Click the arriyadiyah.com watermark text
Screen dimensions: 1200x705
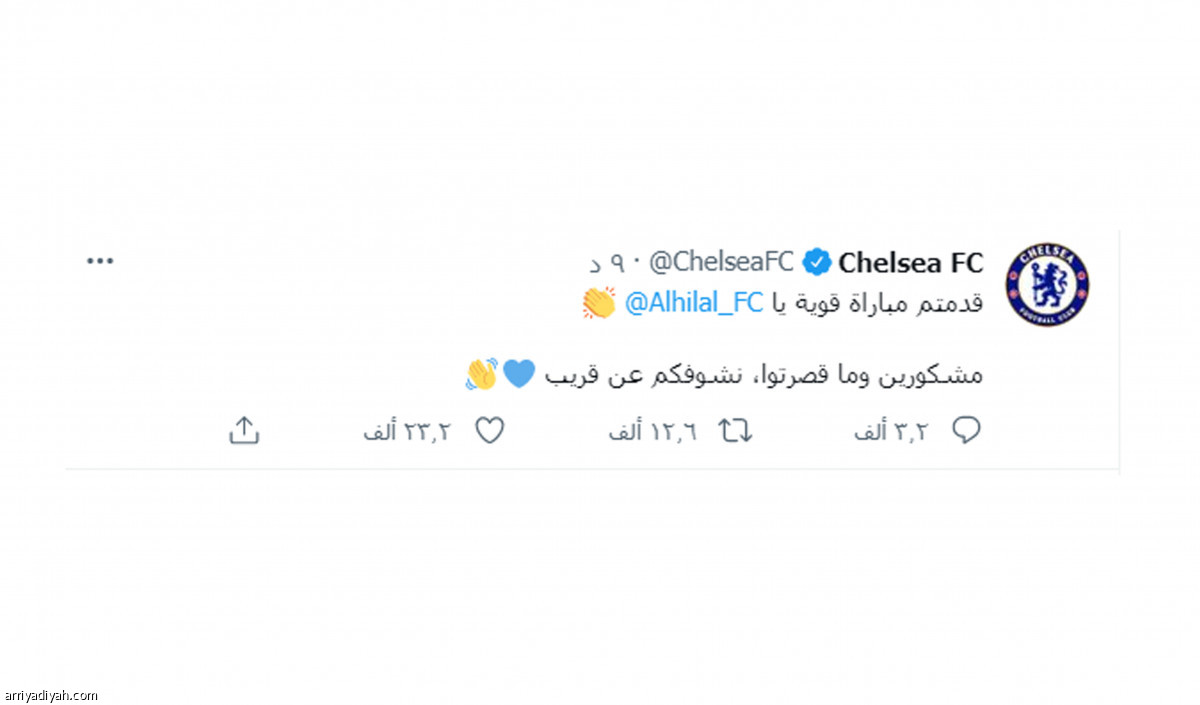click(50, 696)
